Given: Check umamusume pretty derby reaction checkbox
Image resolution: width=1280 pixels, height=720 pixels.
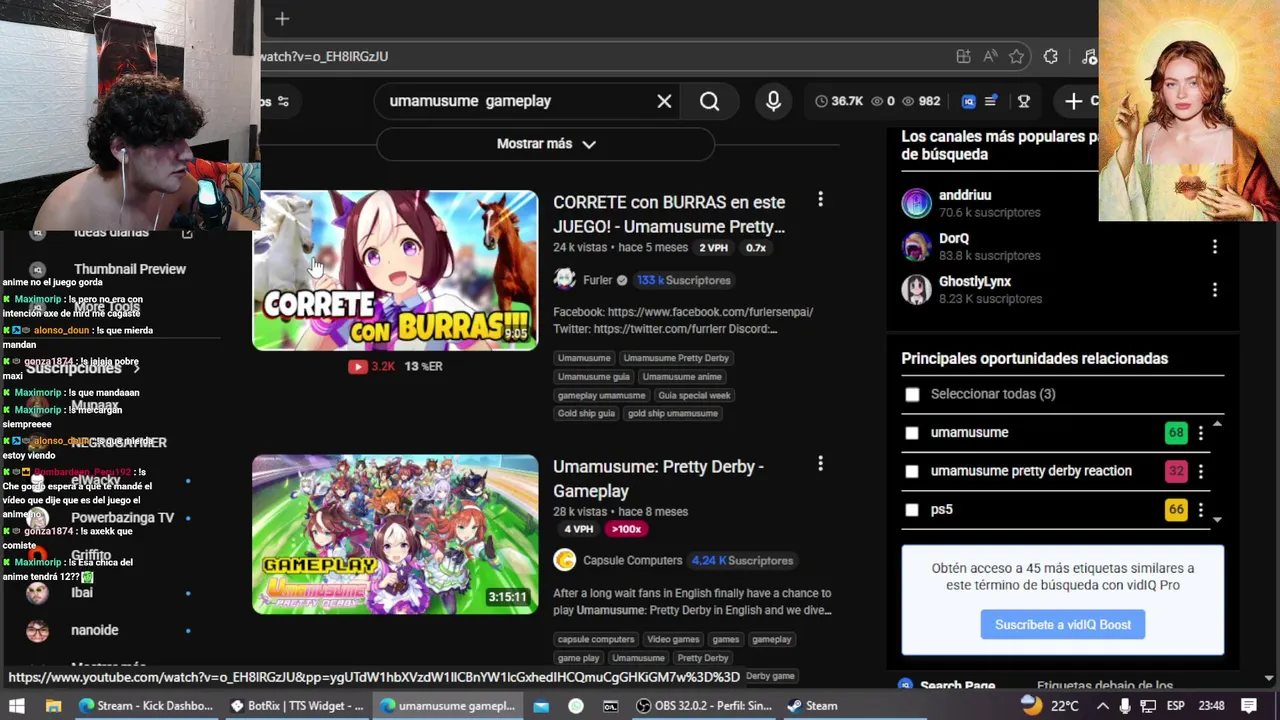Looking at the screenshot, I should [x=912, y=471].
